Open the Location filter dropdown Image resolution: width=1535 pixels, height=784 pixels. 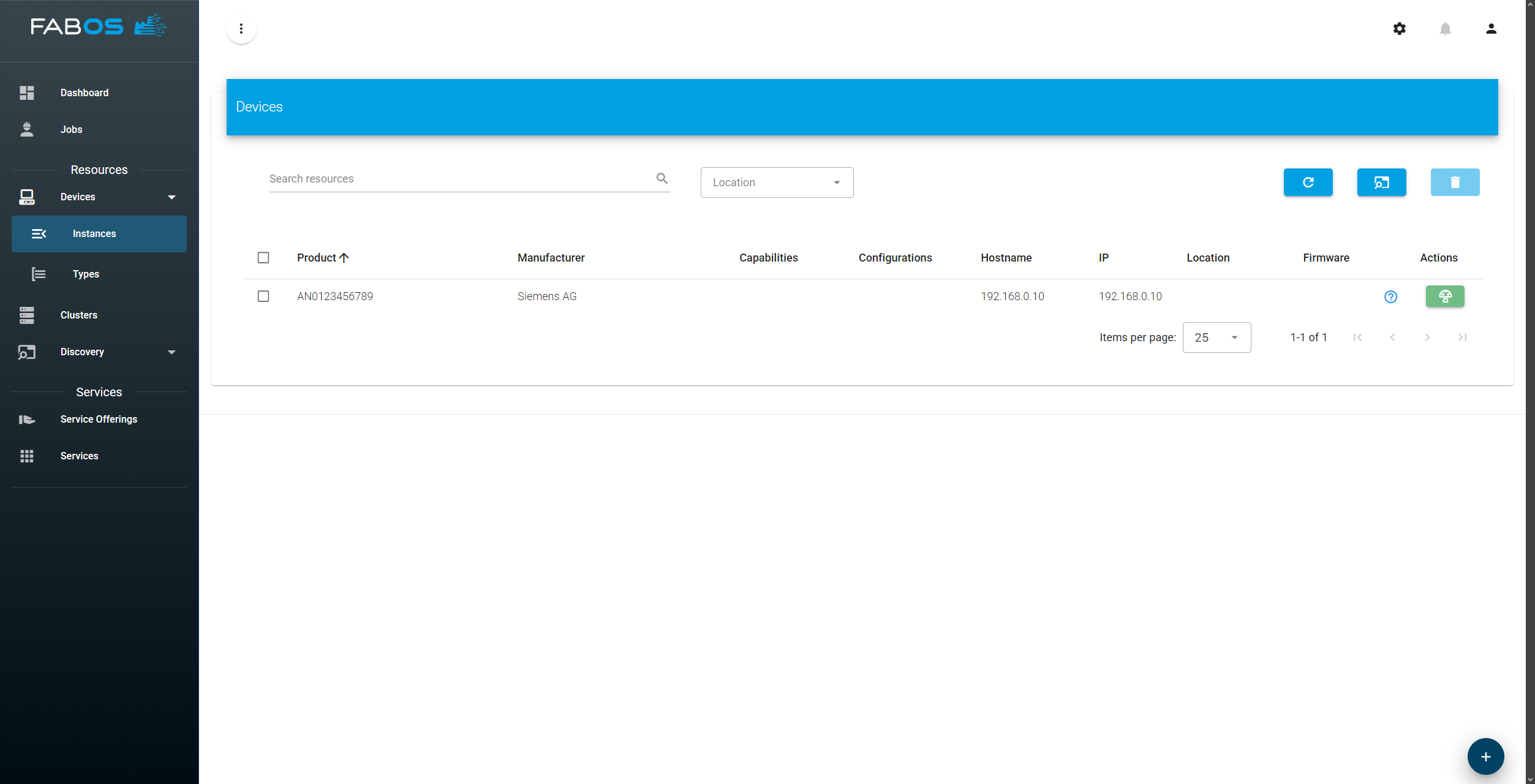(x=776, y=182)
